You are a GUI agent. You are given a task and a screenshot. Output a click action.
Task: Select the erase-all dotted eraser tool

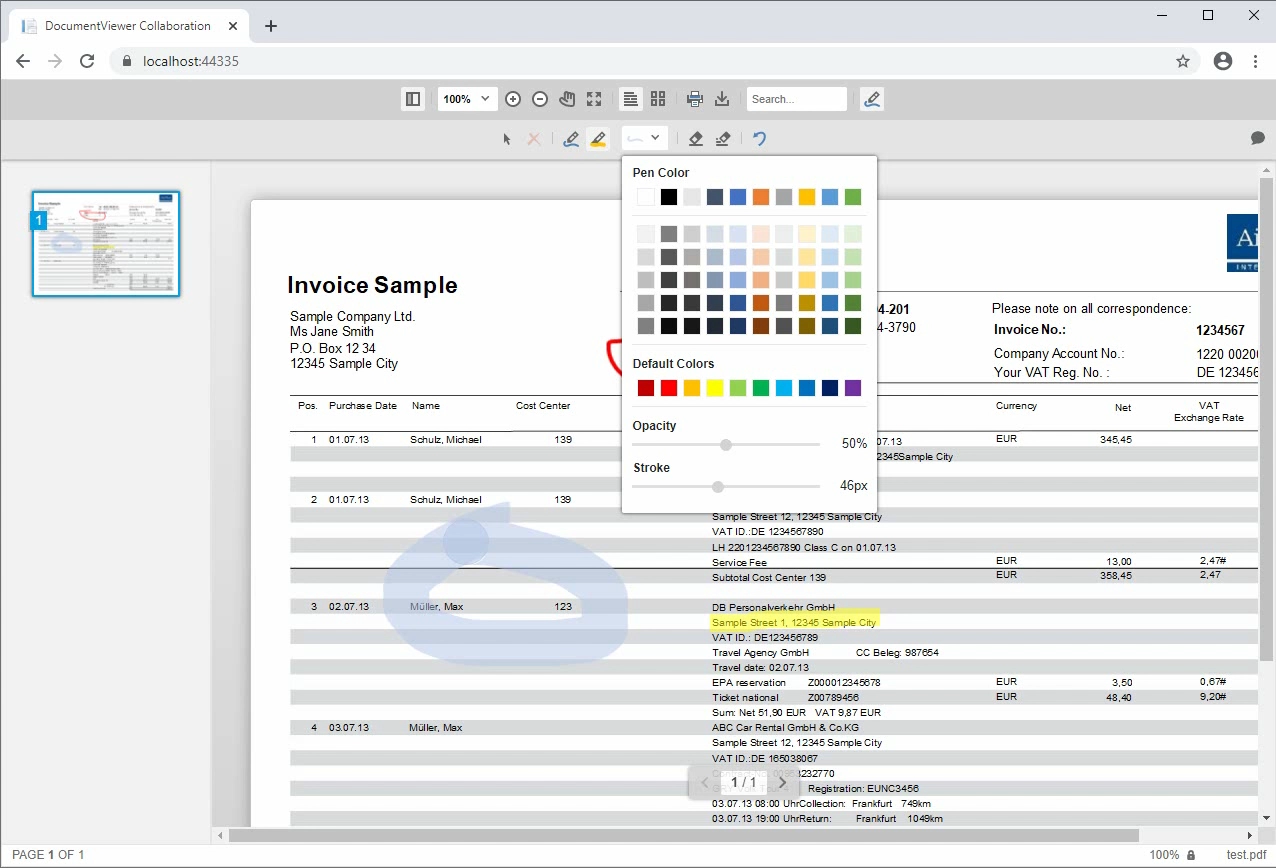(x=723, y=139)
